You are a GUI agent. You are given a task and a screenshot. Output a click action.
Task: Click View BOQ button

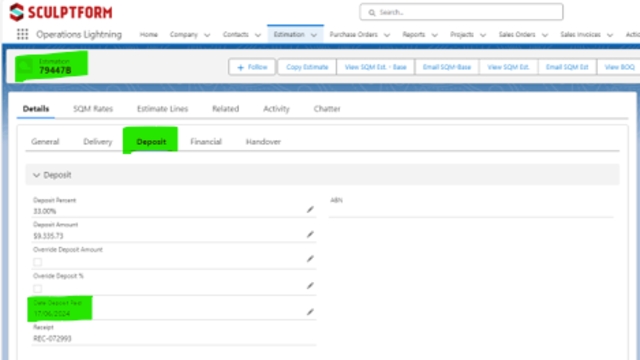pos(619,67)
